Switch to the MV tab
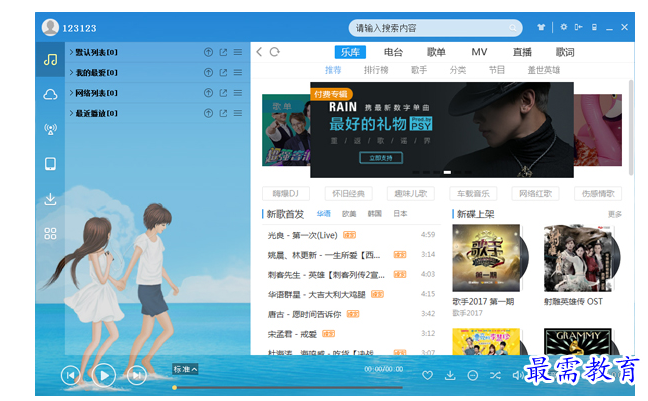The image size is (648, 401). pos(479,52)
